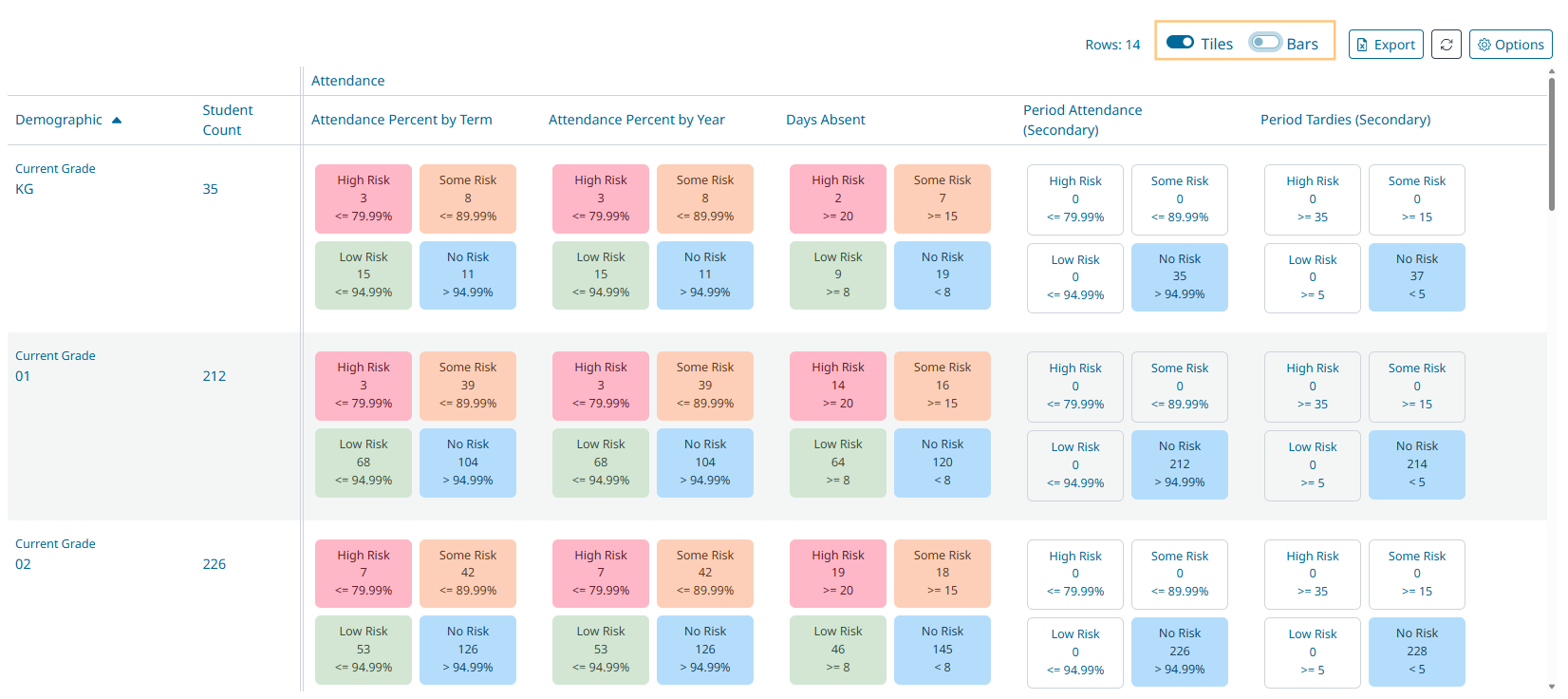
Task: Click the Days Absent column header
Action: pyautogui.click(x=825, y=120)
